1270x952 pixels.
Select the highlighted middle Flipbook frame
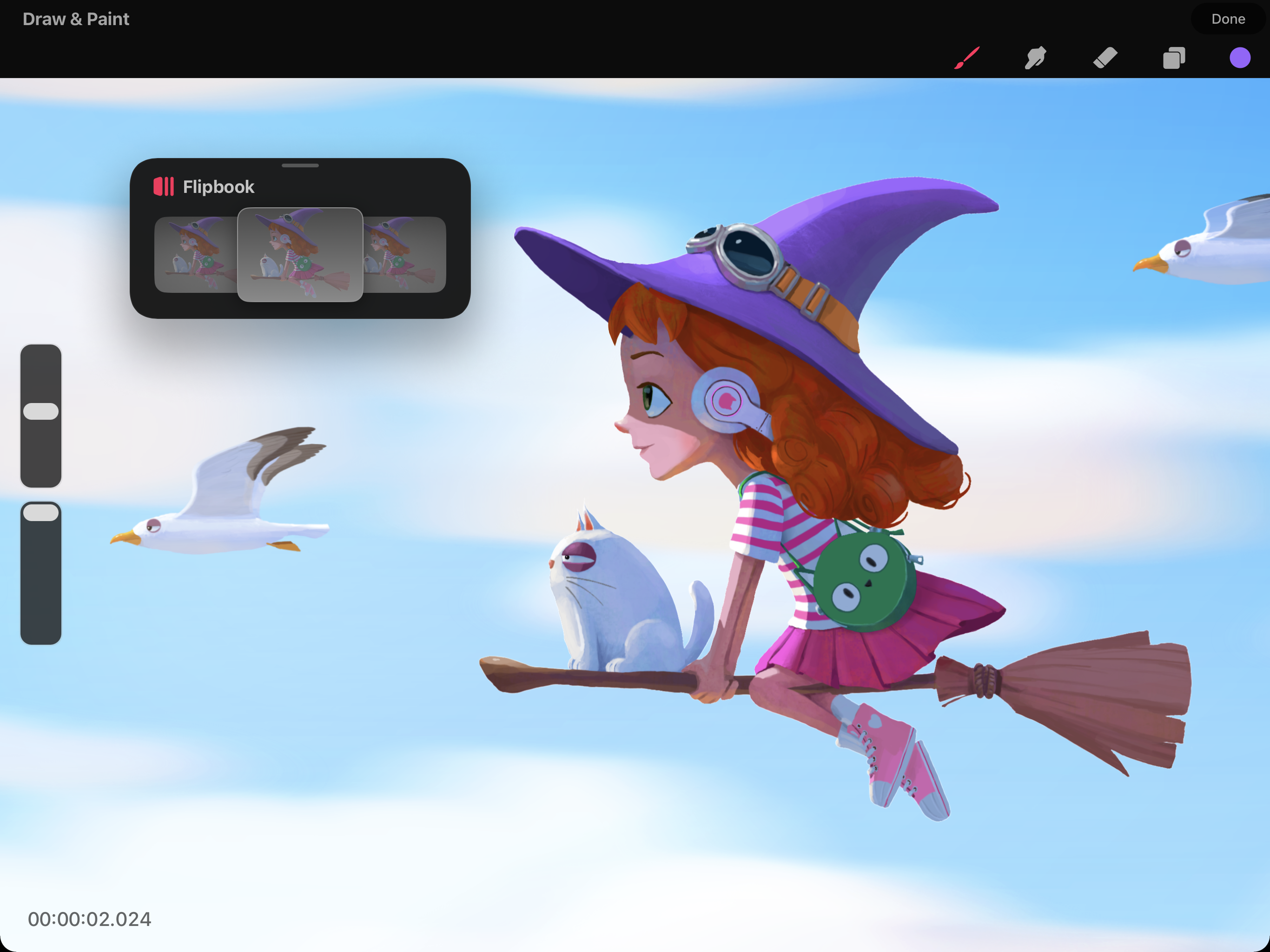pyautogui.click(x=300, y=254)
